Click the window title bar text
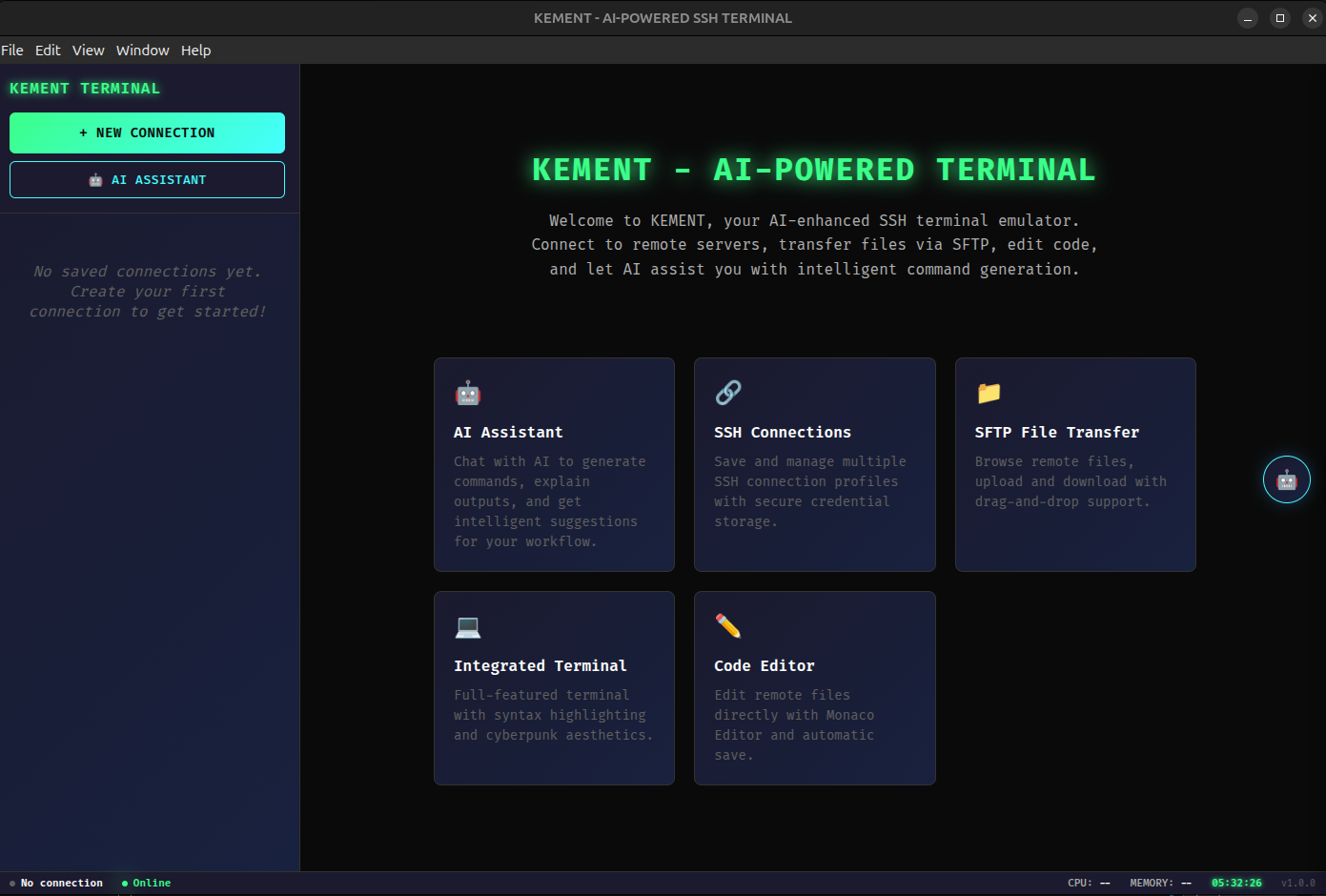The image size is (1326, 896). tap(663, 18)
